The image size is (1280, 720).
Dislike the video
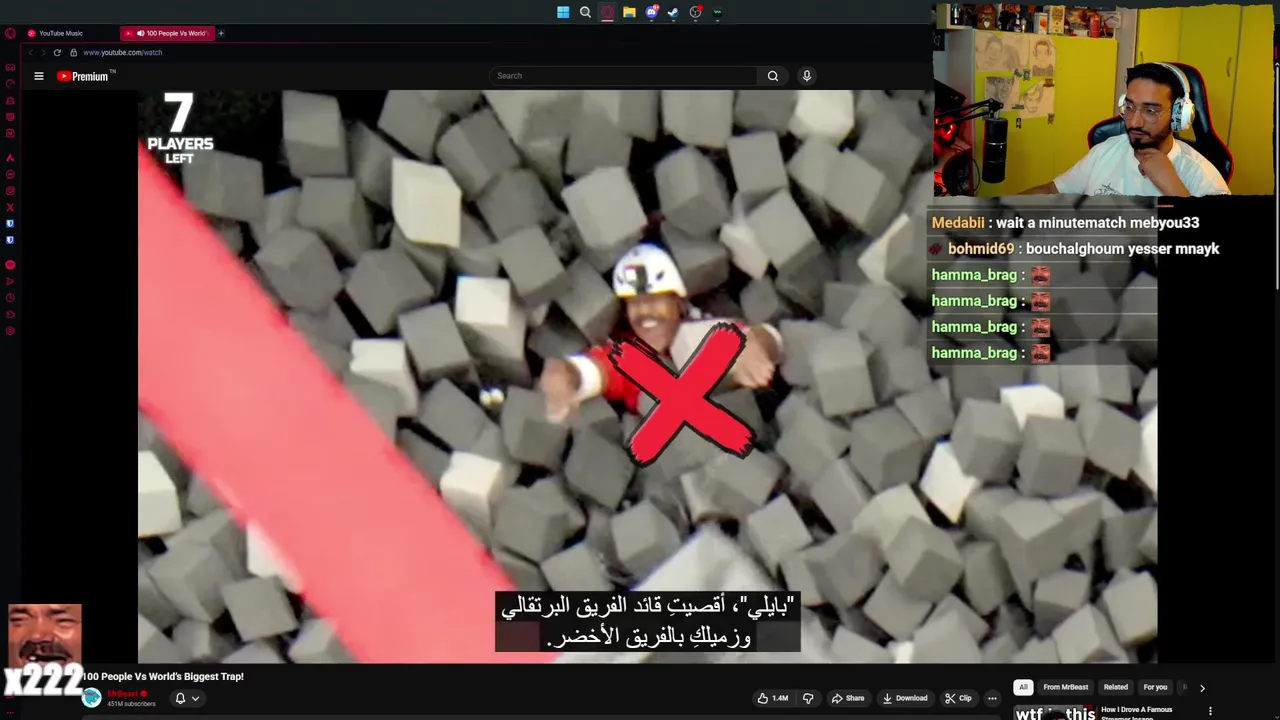point(808,698)
